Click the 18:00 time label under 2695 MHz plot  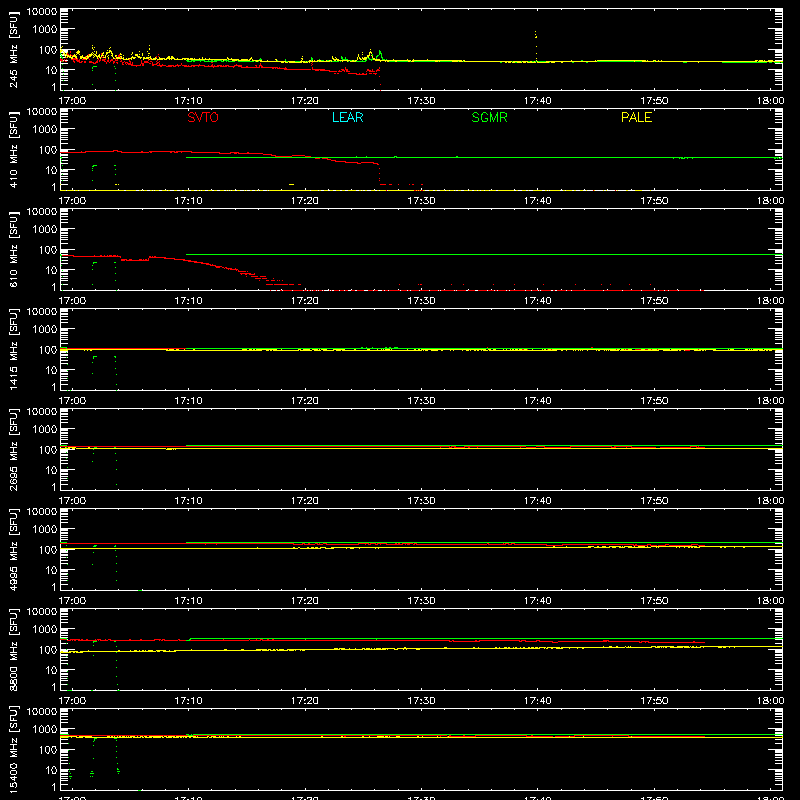[770, 501]
